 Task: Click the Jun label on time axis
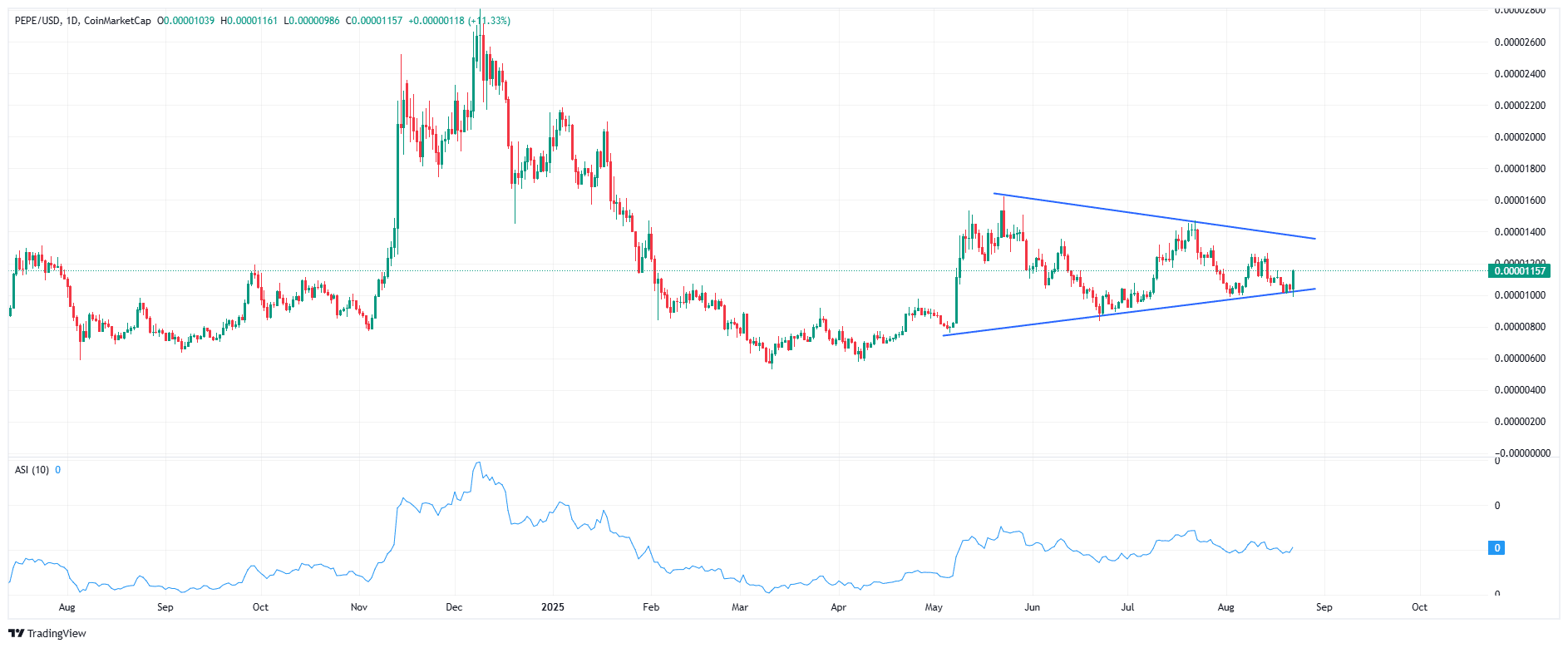[x=1032, y=607]
